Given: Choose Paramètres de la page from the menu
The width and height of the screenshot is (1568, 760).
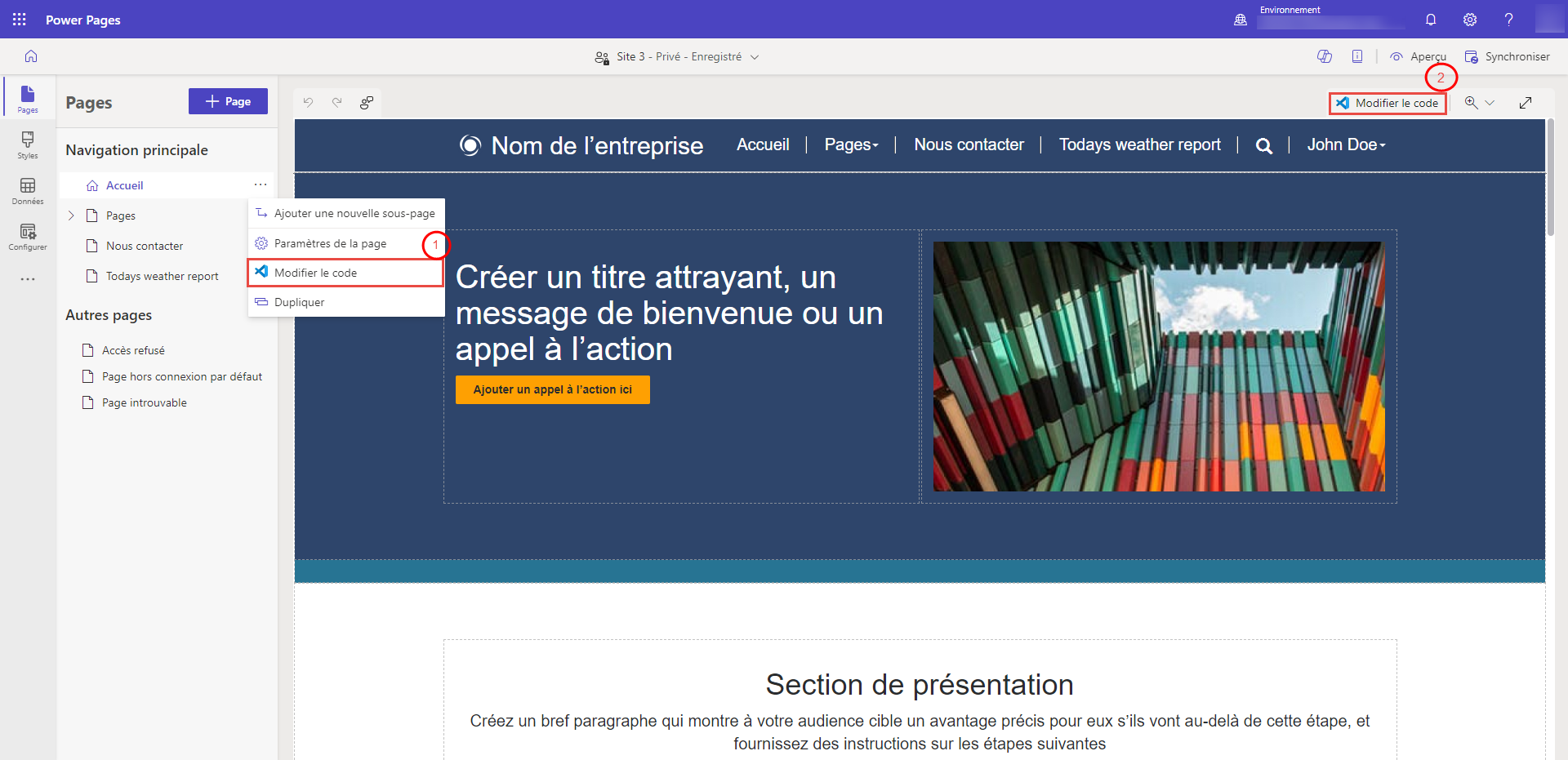Looking at the screenshot, I should (x=330, y=242).
